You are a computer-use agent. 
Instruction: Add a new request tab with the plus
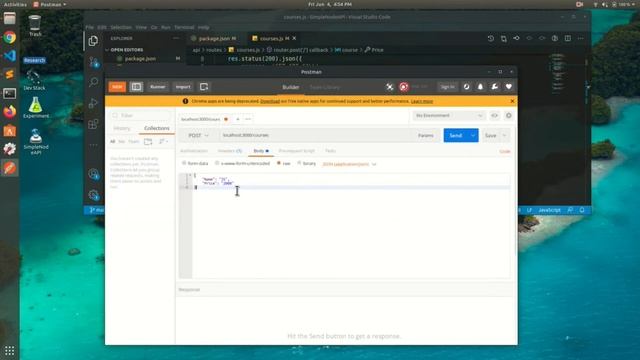click(x=238, y=119)
